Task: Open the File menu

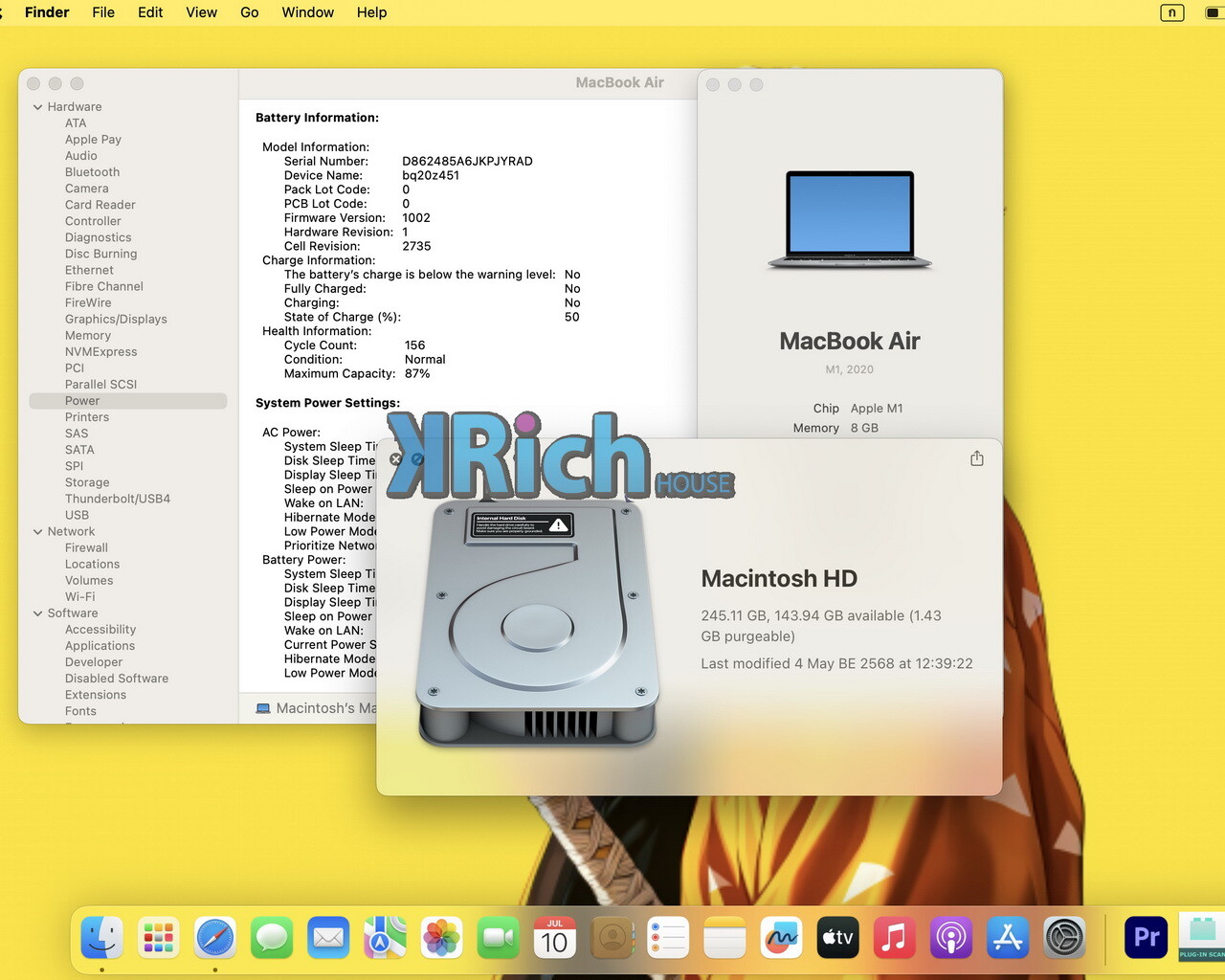Action: tap(103, 12)
